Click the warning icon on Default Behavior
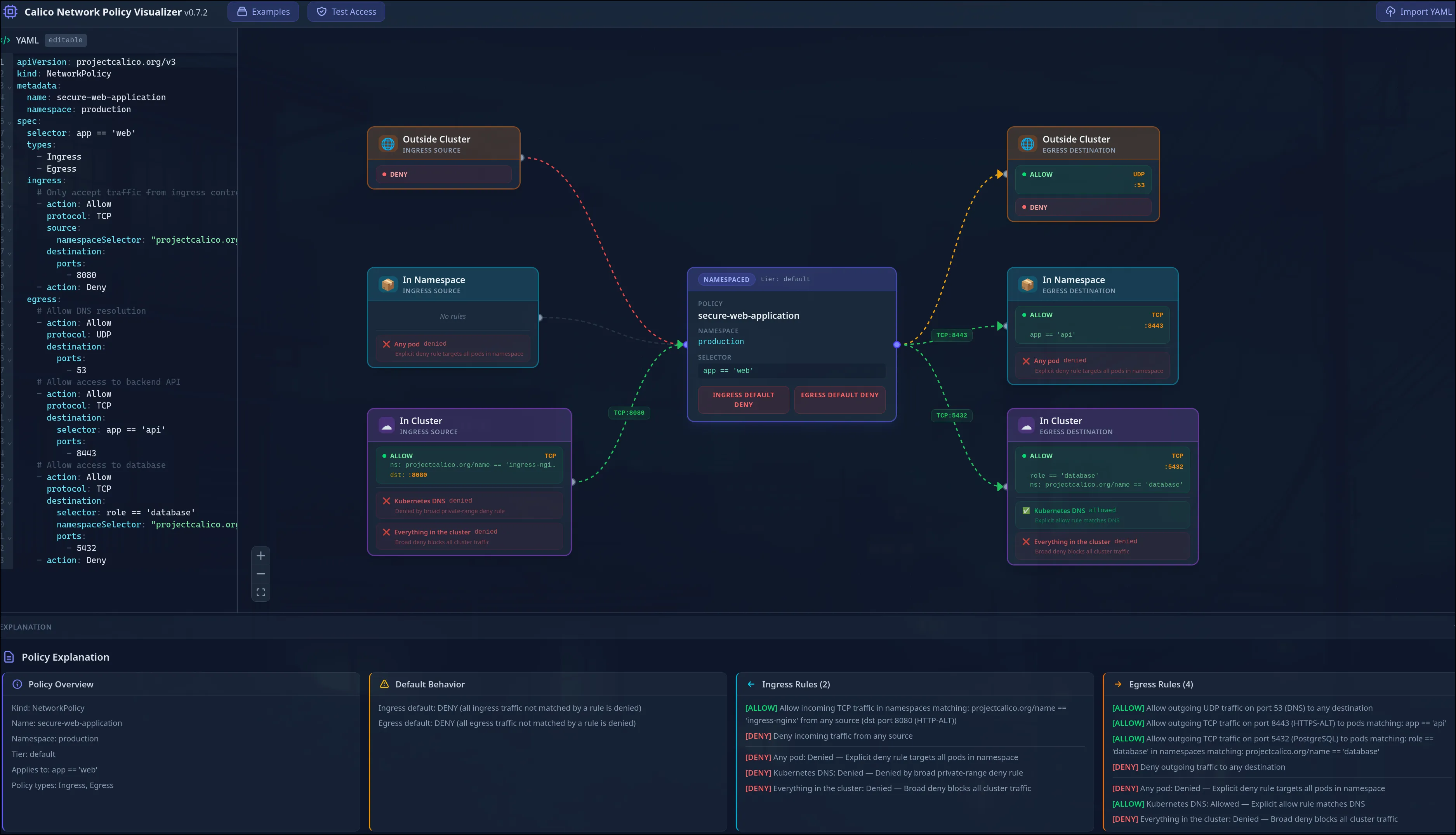This screenshot has width=1456, height=835. coord(384,684)
